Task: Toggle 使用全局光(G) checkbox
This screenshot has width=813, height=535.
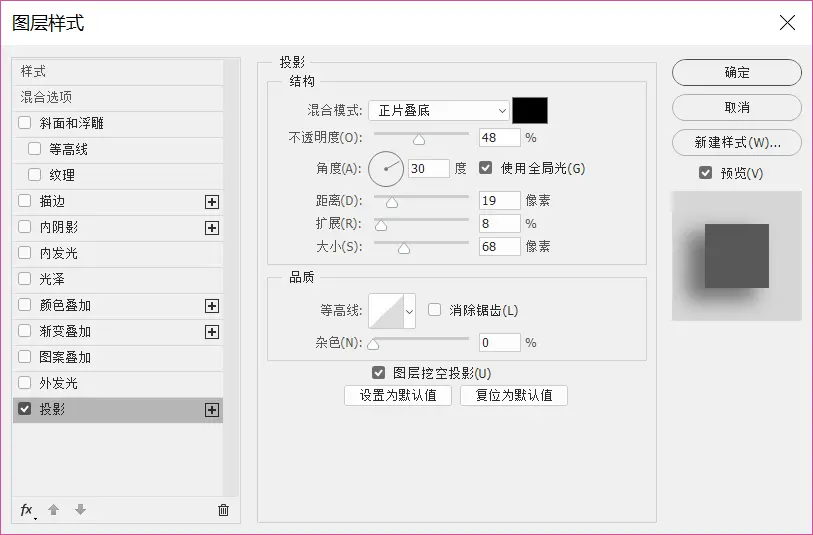Action: point(485,168)
